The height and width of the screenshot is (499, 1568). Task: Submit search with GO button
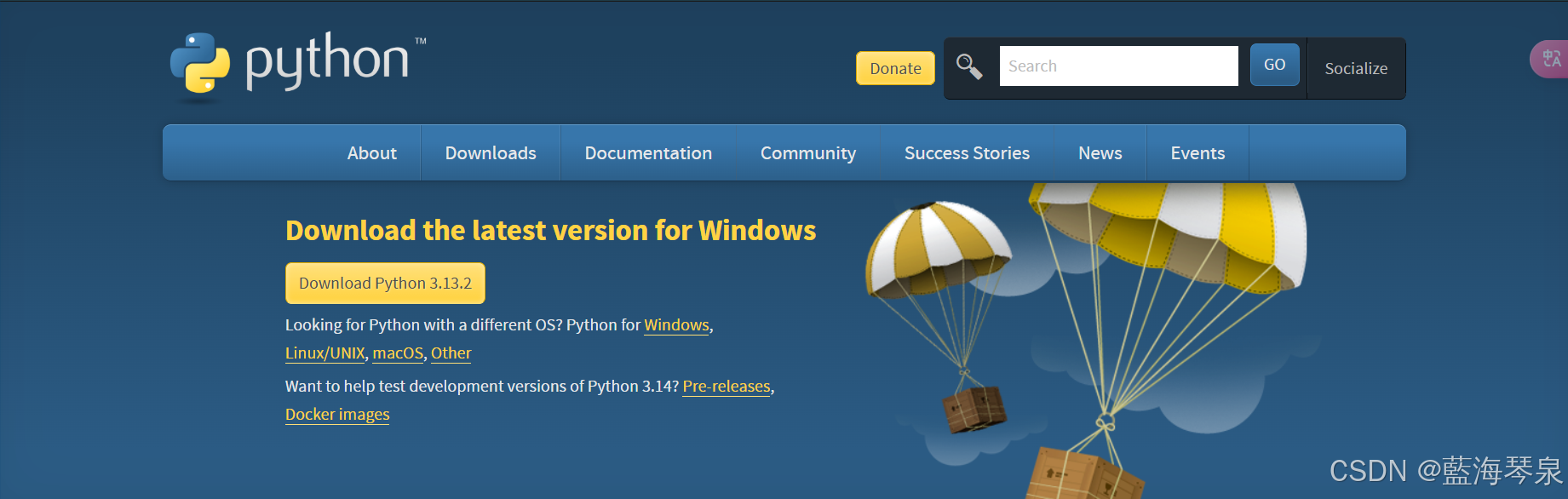click(x=1274, y=65)
